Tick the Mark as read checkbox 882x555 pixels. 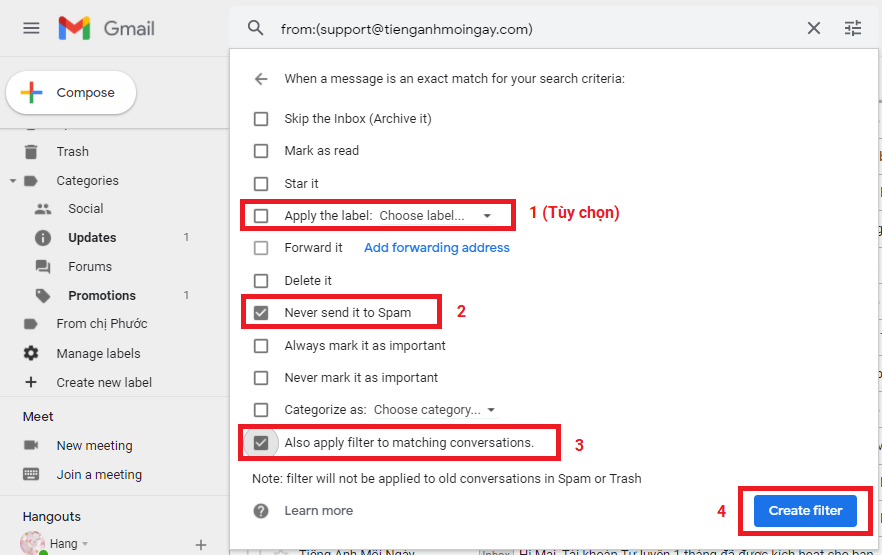coord(261,151)
